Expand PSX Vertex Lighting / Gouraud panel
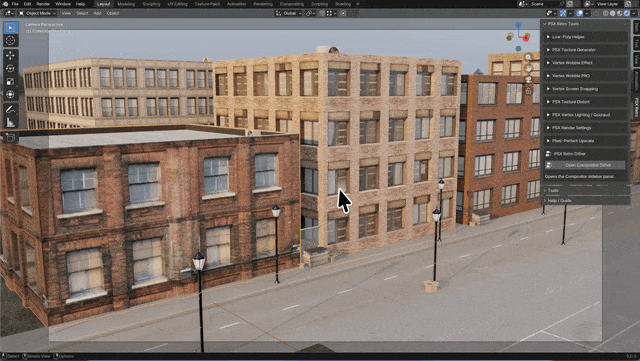Image resolution: width=640 pixels, height=361 pixels. (585, 115)
